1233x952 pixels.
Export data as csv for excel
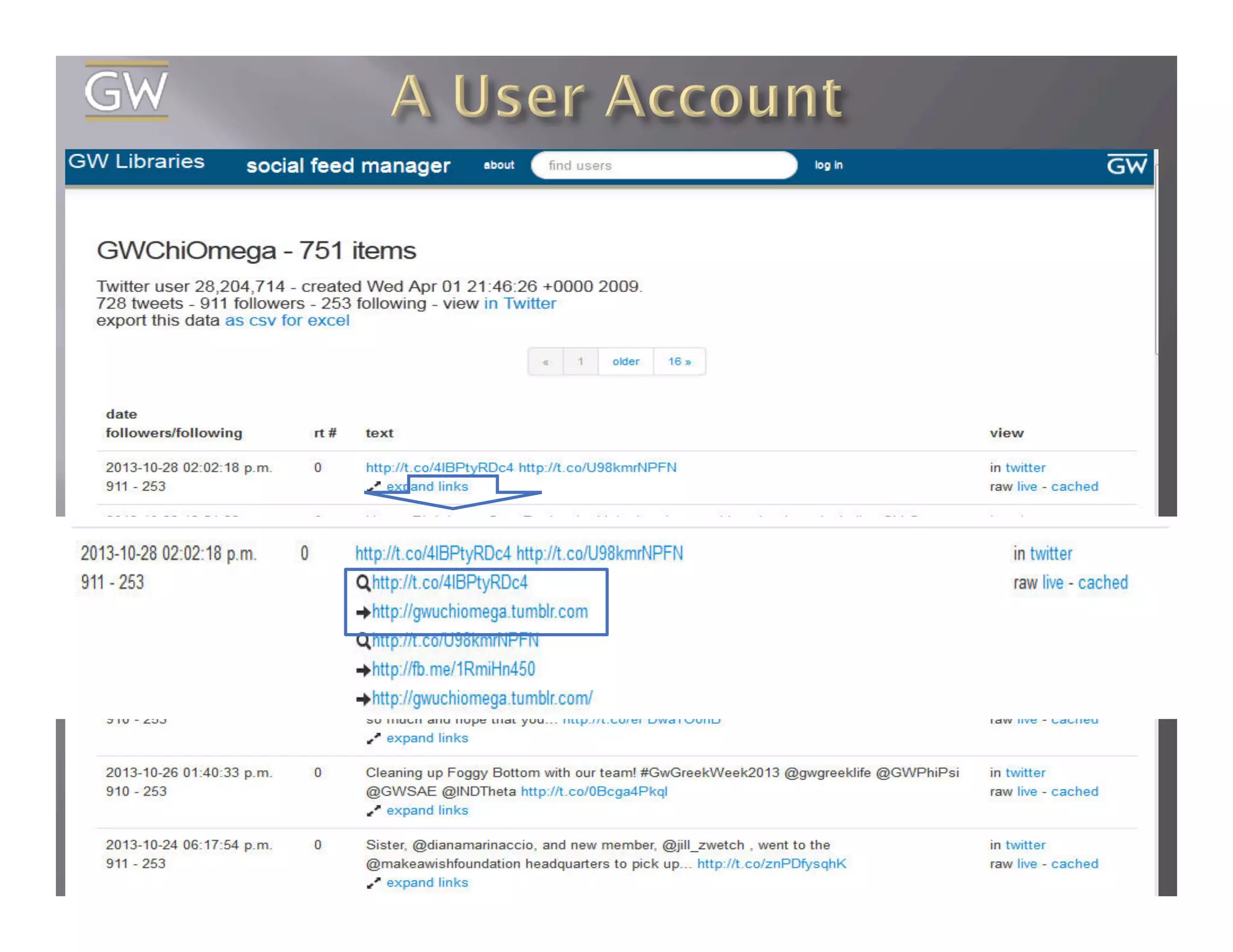coord(287,320)
